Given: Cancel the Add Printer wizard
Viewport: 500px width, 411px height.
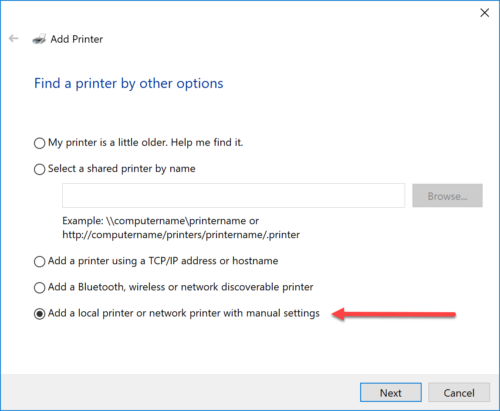Looking at the screenshot, I should 459,393.
